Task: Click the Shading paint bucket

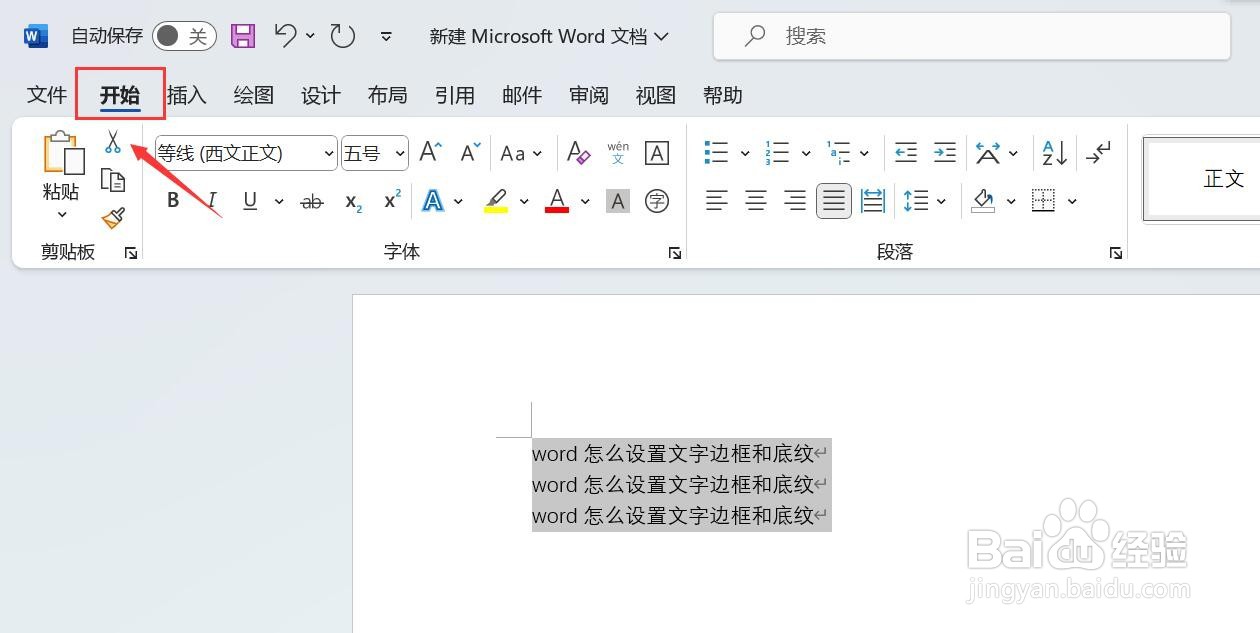Action: [x=984, y=201]
